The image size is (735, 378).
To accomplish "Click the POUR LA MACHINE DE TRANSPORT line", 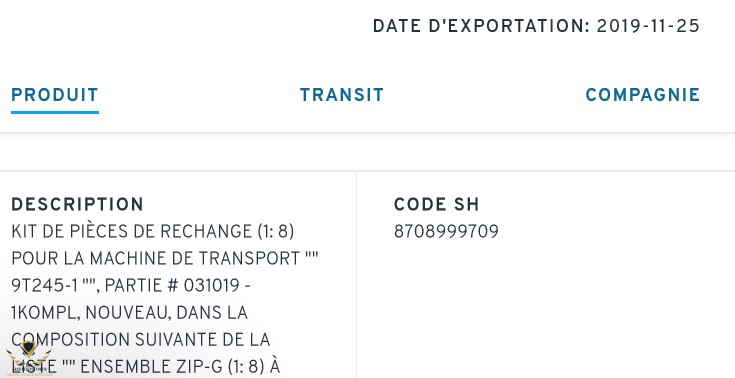I will coord(165,258).
